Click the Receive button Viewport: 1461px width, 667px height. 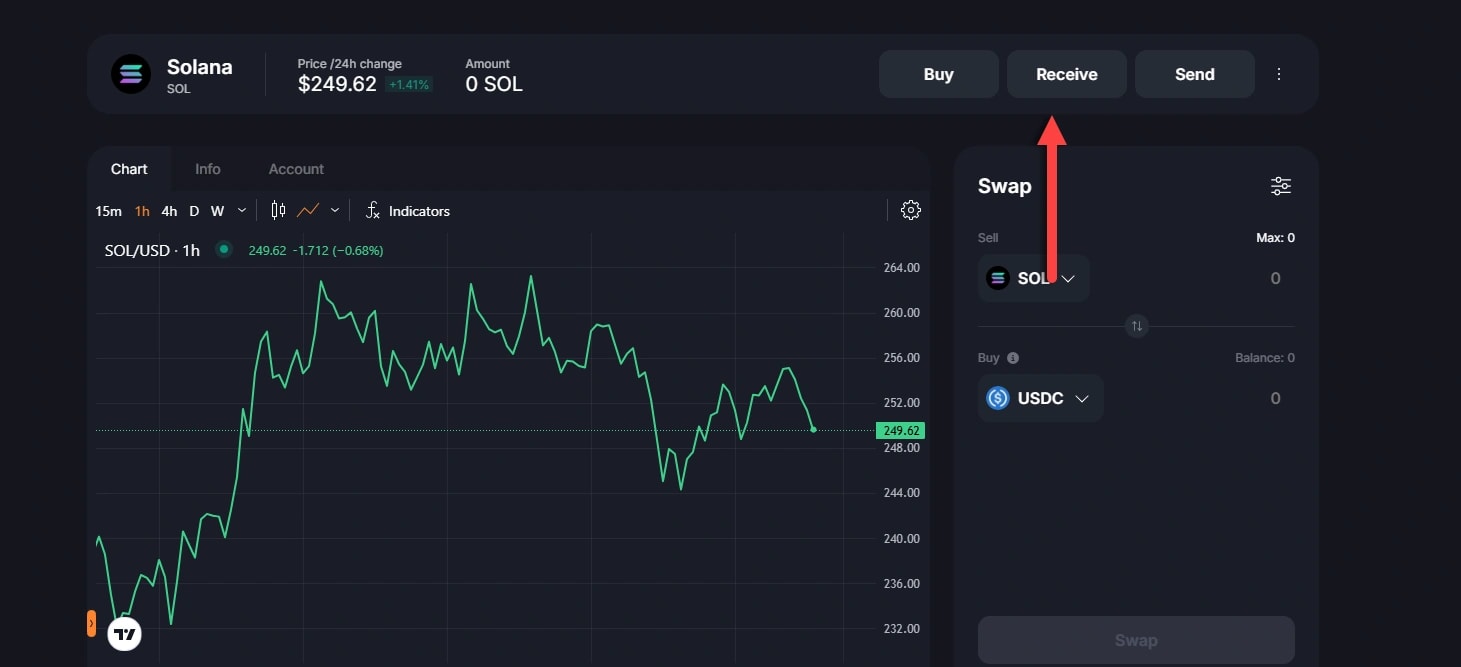coord(1066,74)
